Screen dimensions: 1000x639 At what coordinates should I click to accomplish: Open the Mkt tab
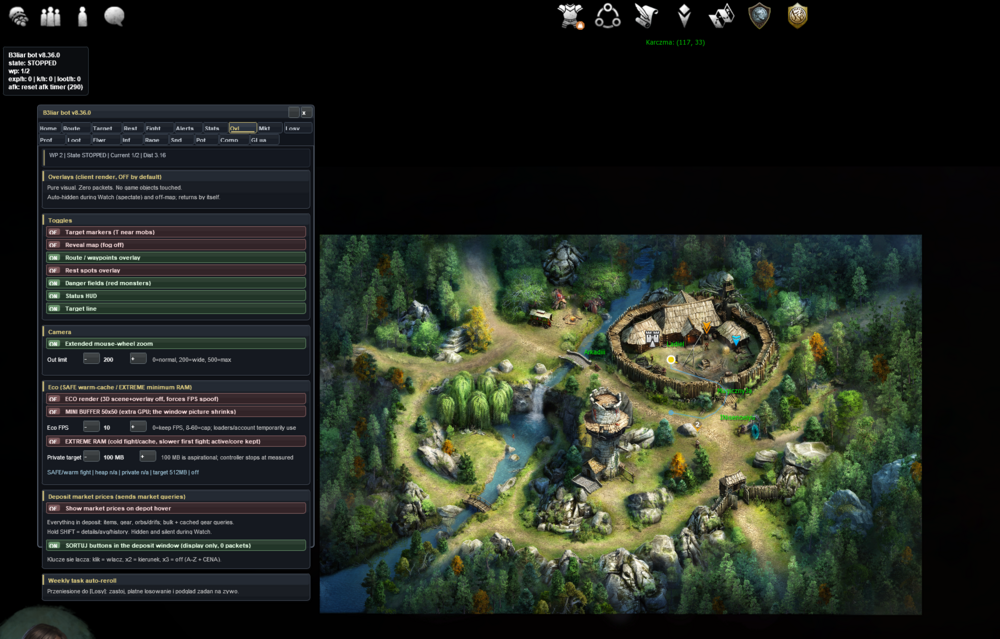270,128
